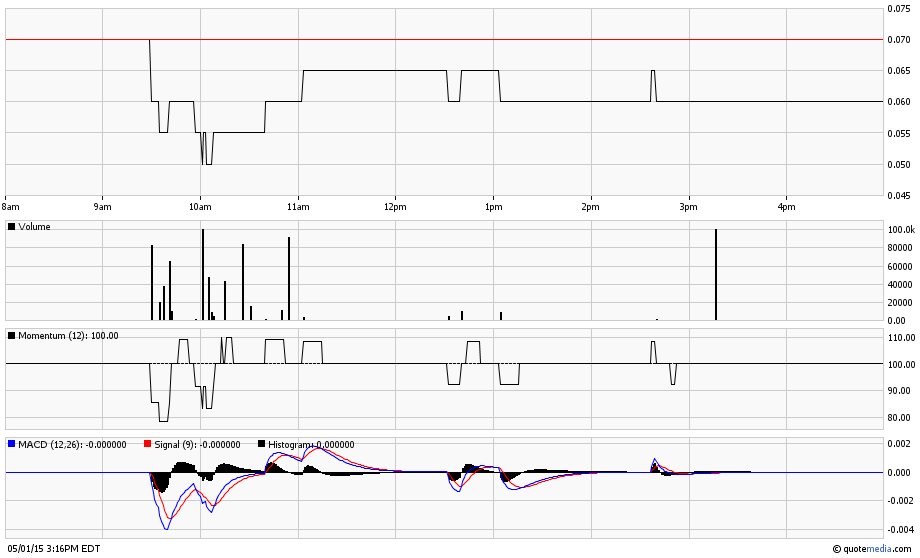The height and width of the screenshot is (558, 920).
Task: Click the 110.00 momentum axis value
Action: (901, 337)
